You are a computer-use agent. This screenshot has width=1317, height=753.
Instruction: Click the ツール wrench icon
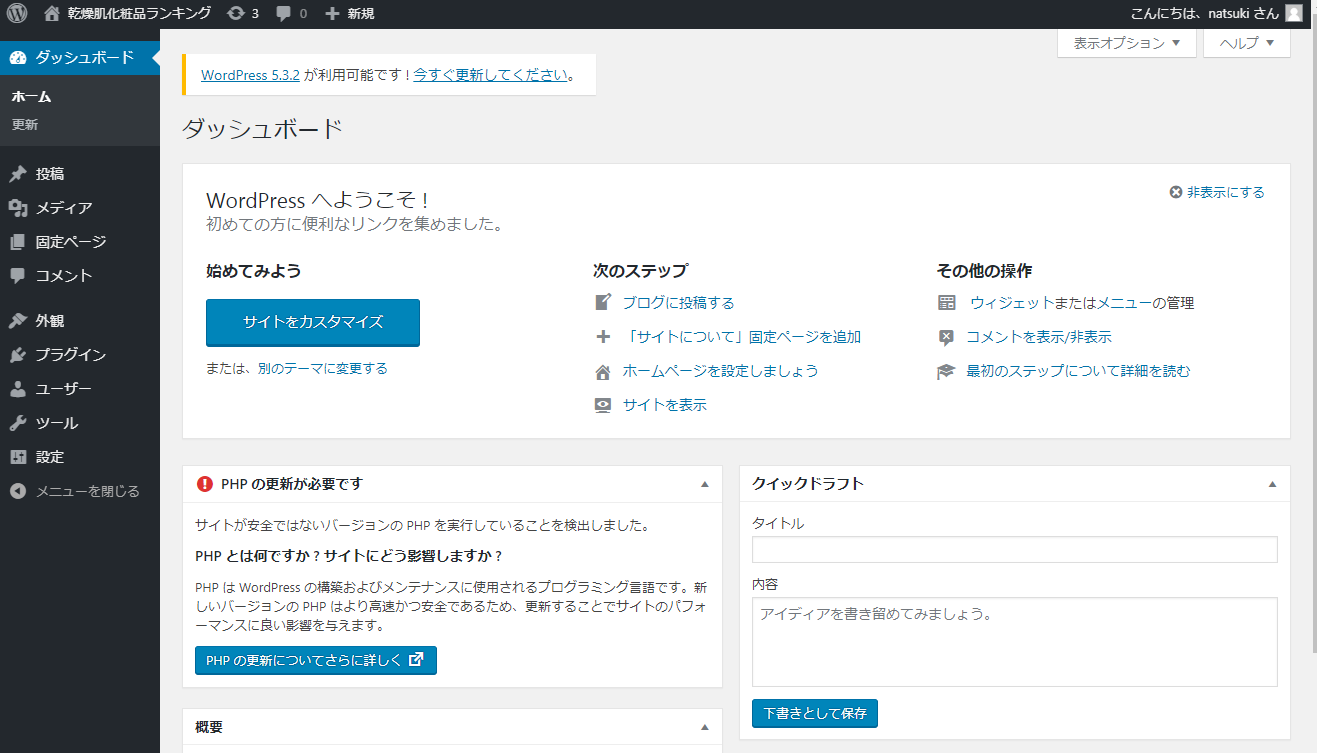(18, 423)
